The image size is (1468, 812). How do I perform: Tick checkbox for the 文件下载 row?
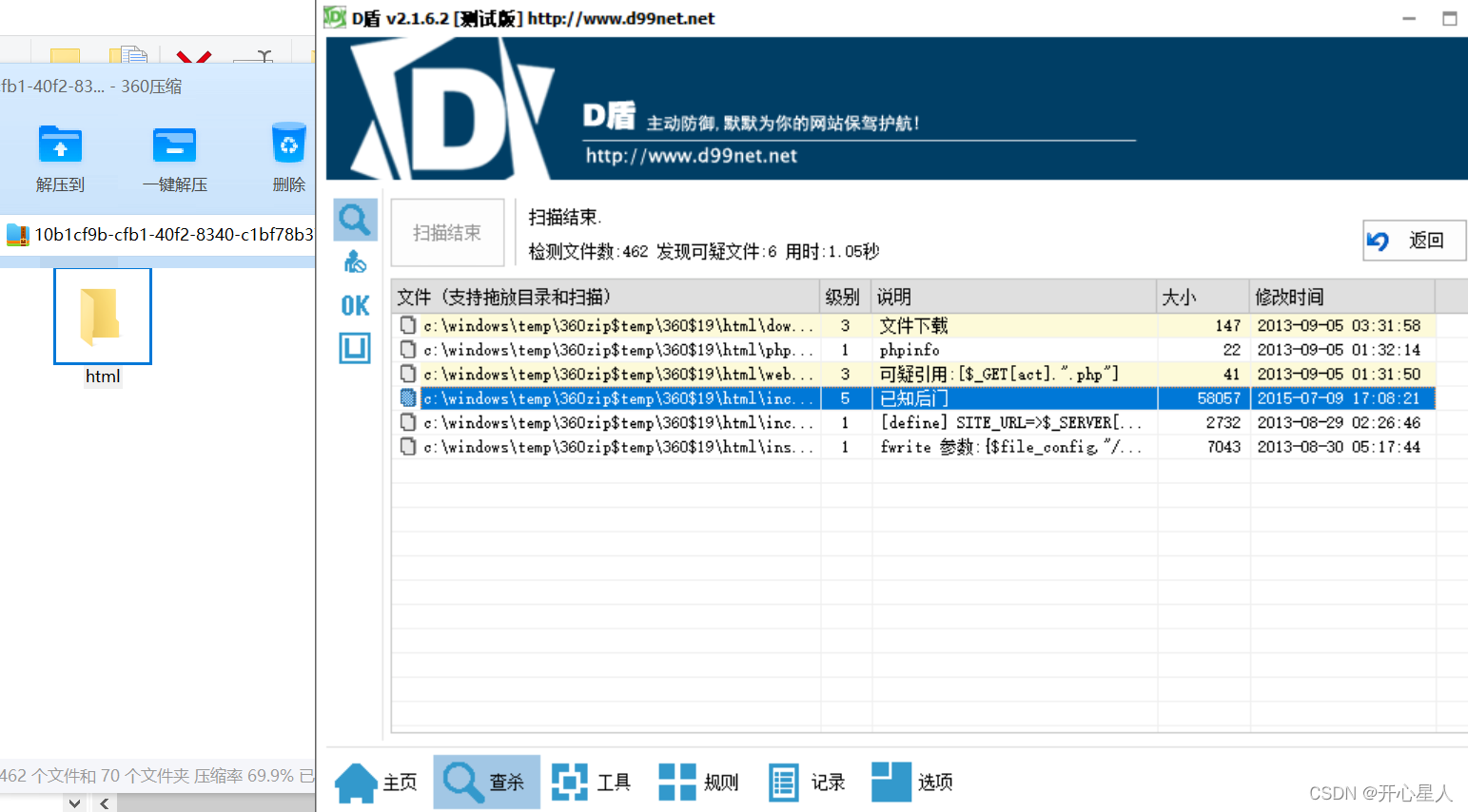point(408,325)
